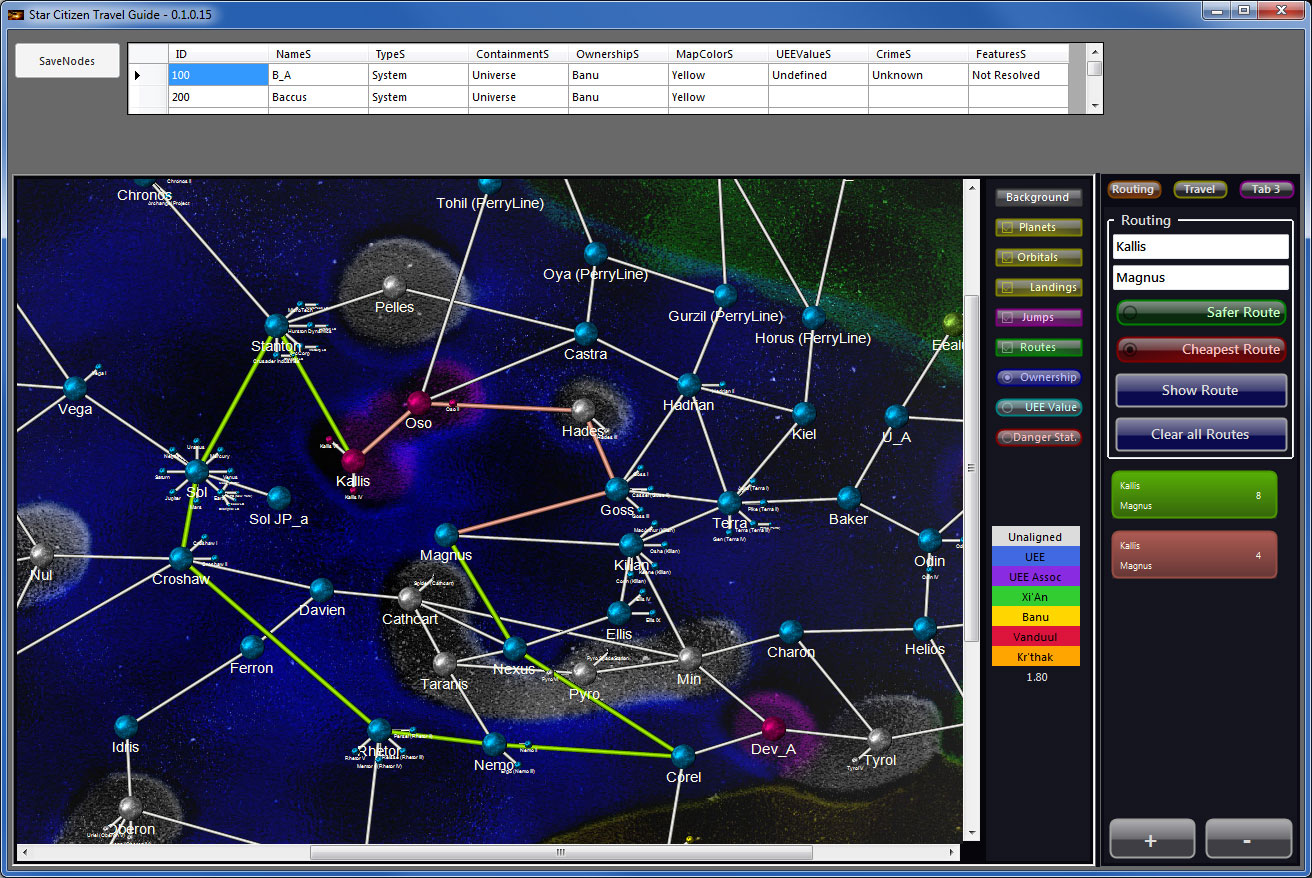The height and width of the screenshot is (878, 1312).
Task: Select the row header arrow for row 100
Action: (x=138, y=75)
